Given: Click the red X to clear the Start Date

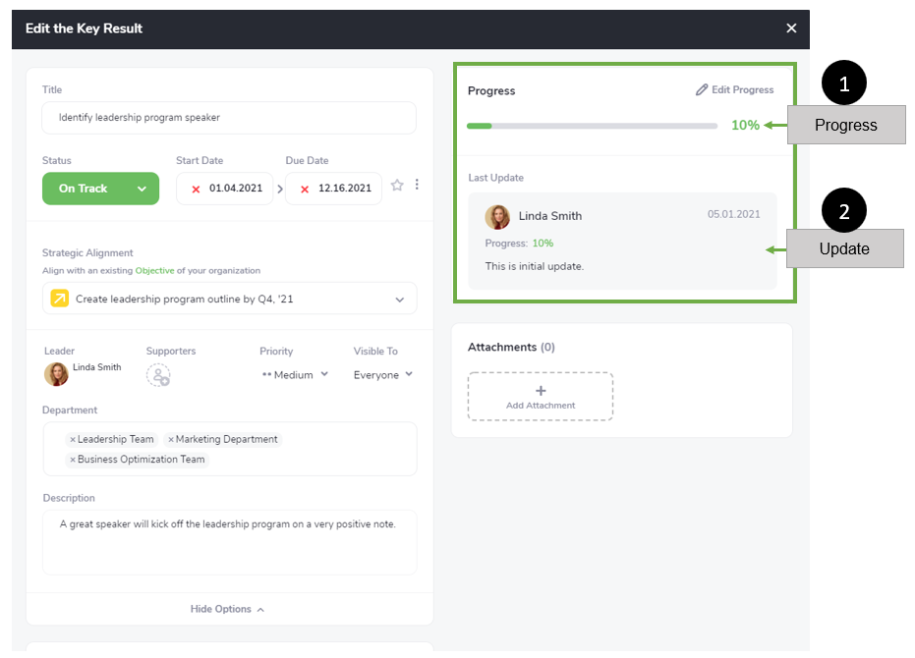Looking at the screenshot, I should pyautogui.click(x=194, y=190).
